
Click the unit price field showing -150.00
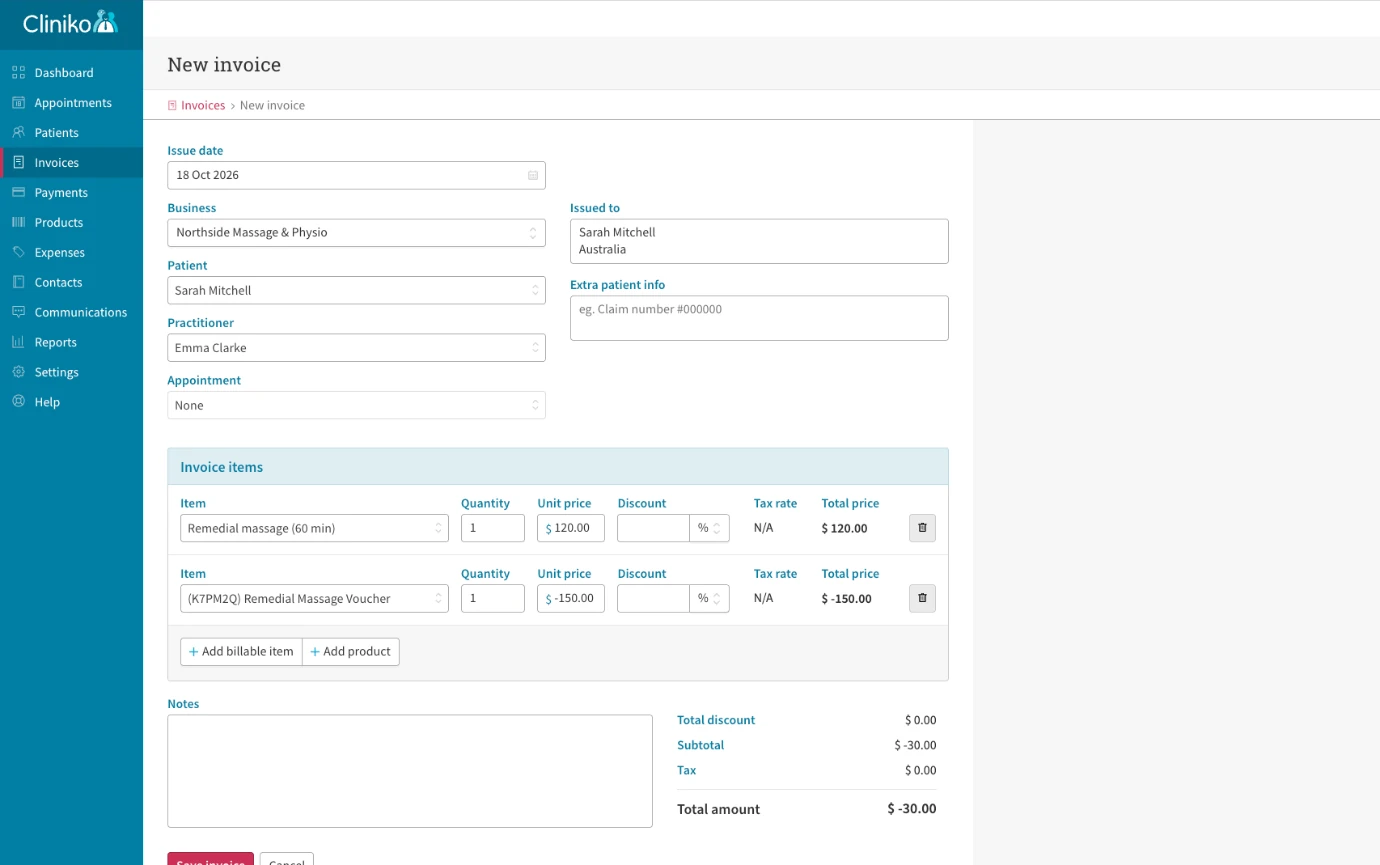coord(571,598)
